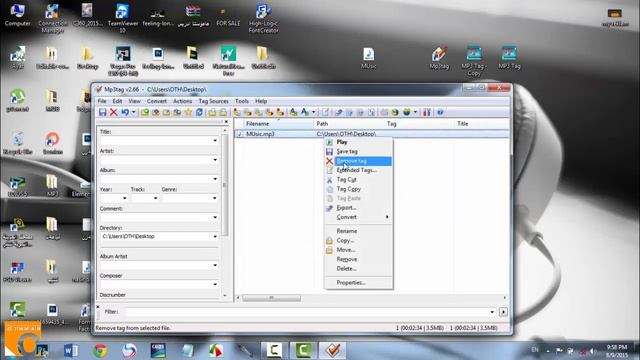
Task: Expand the Genre field dropdown
Action: pos(215,198)
